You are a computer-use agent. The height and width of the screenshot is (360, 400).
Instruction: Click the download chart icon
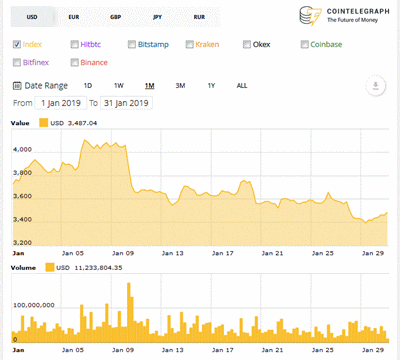[376, 86]
